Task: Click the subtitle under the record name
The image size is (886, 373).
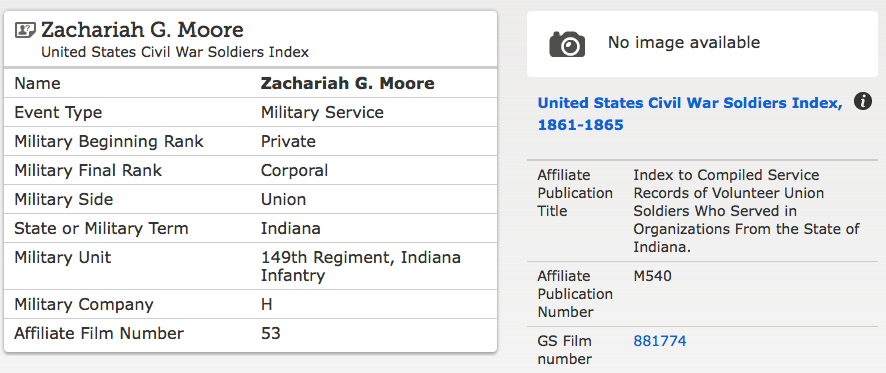Action: click(175, 53)
